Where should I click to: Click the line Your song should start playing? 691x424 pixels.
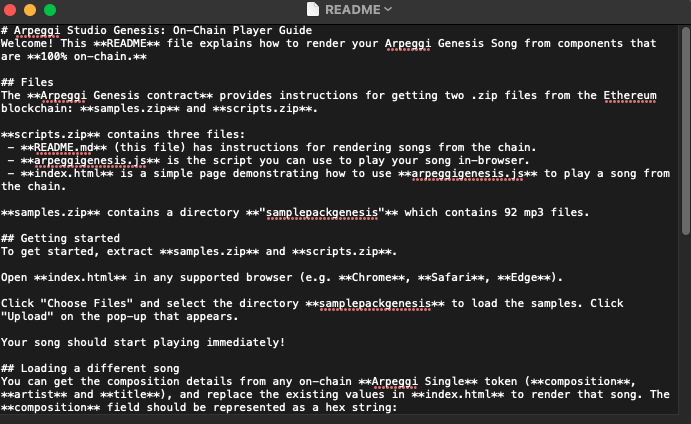click(143, 342)
